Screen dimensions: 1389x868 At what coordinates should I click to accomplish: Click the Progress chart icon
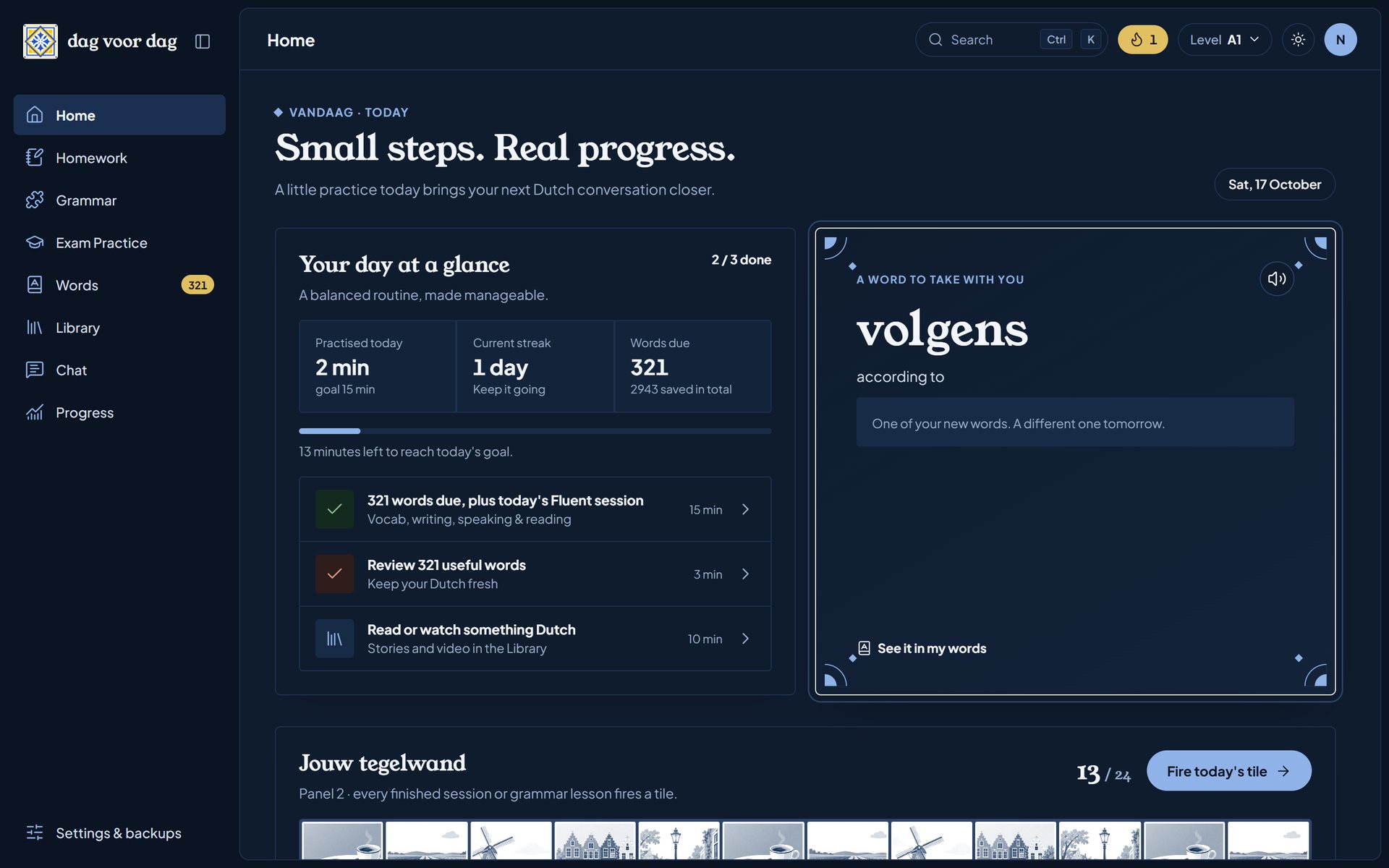(x=35, y=412)
